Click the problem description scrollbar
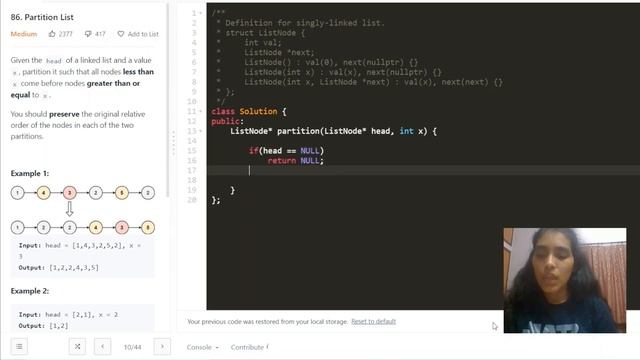 167,100
